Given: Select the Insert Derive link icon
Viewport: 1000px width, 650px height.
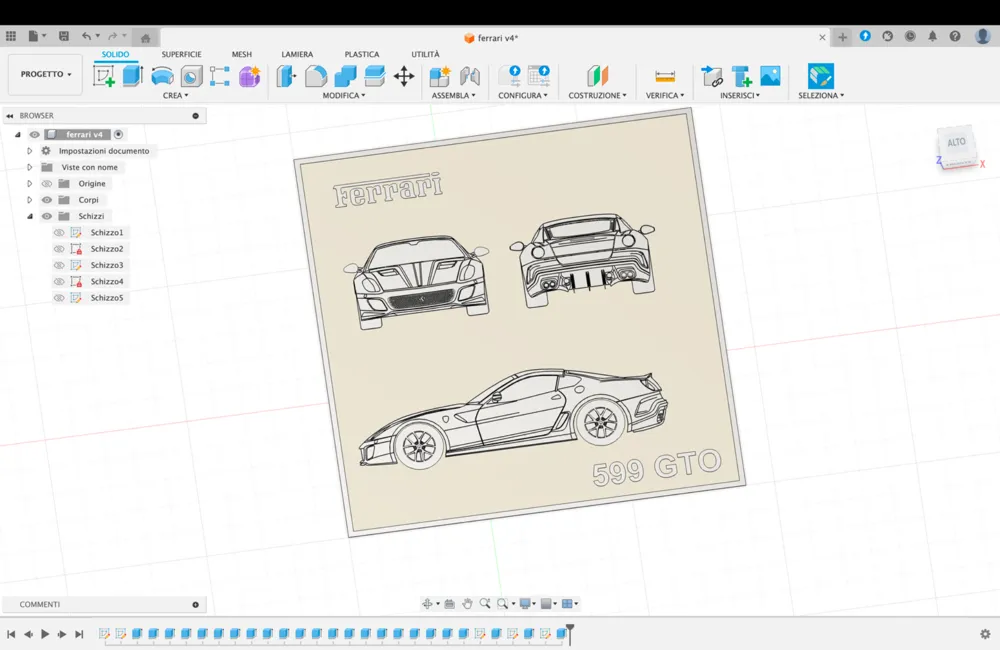Looking at the screenshot, I should point(712,76).
